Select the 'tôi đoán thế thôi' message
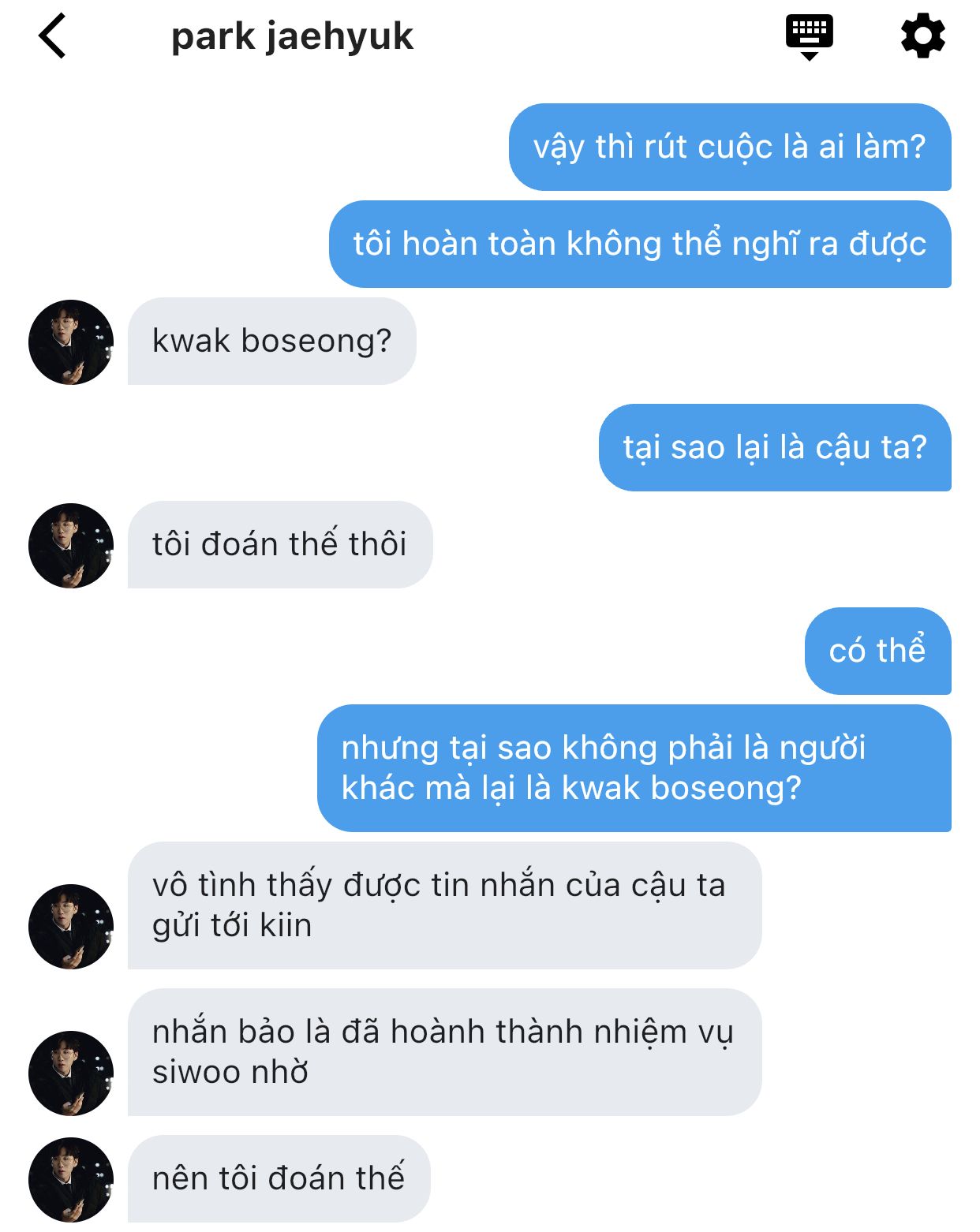The width and height of the screenshot is (980, 1232). pyautogui.click(x=280, y=545)
